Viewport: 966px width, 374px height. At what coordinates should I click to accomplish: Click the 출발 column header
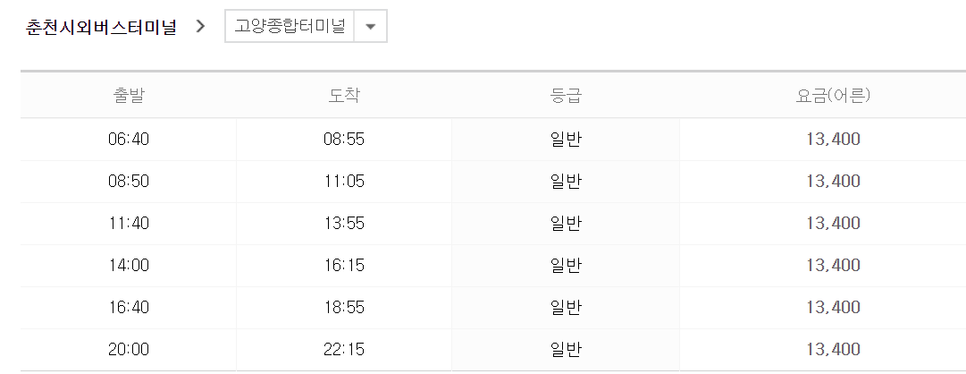click(129, 96)
